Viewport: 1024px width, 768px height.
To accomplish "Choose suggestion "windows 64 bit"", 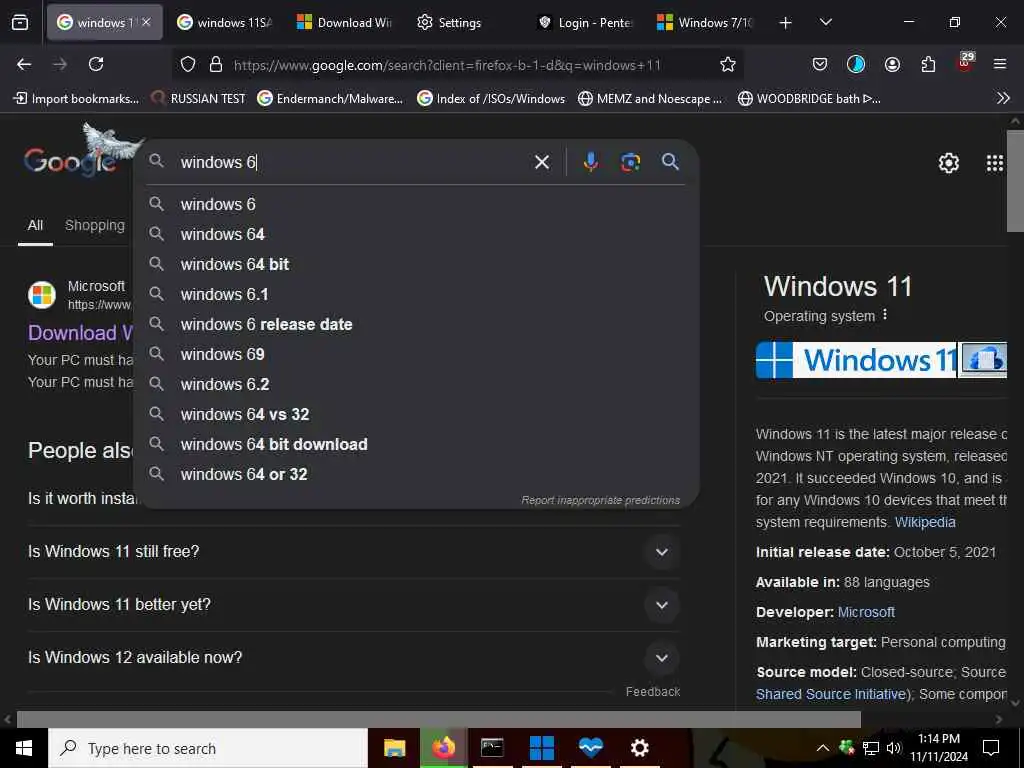I will (x=416, y=264).
